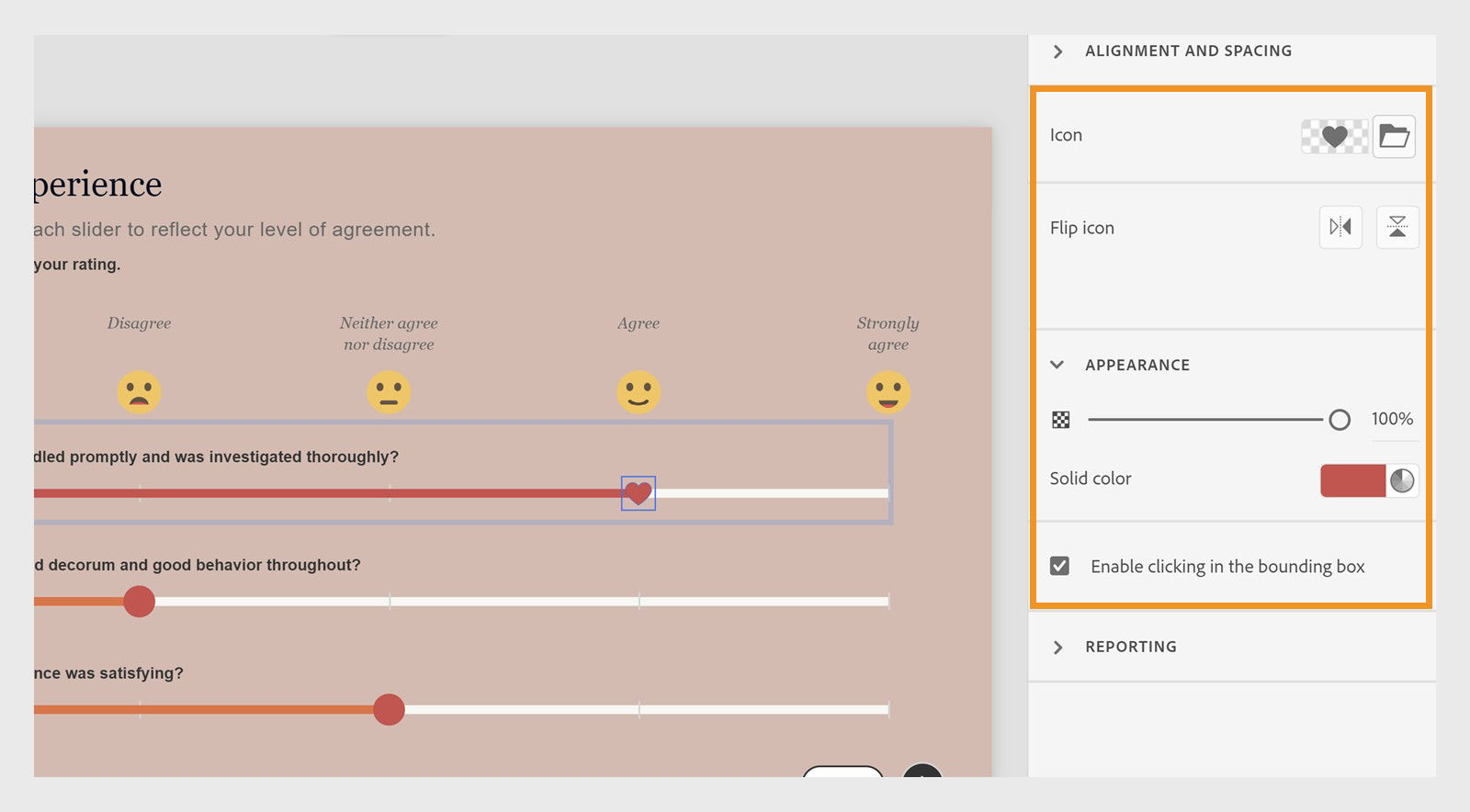Click the Flip icon label
Screen dimensions: 1470x812
coord(1082,228)
